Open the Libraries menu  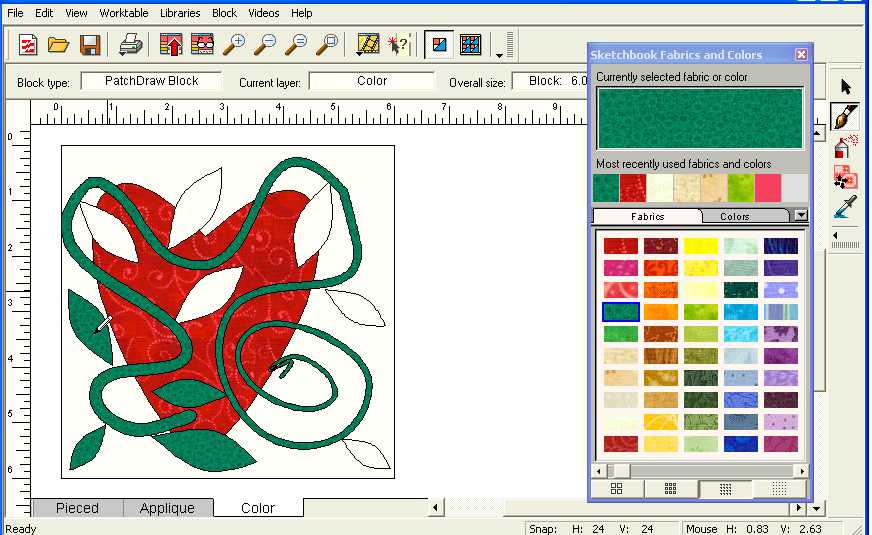(178, 13)
